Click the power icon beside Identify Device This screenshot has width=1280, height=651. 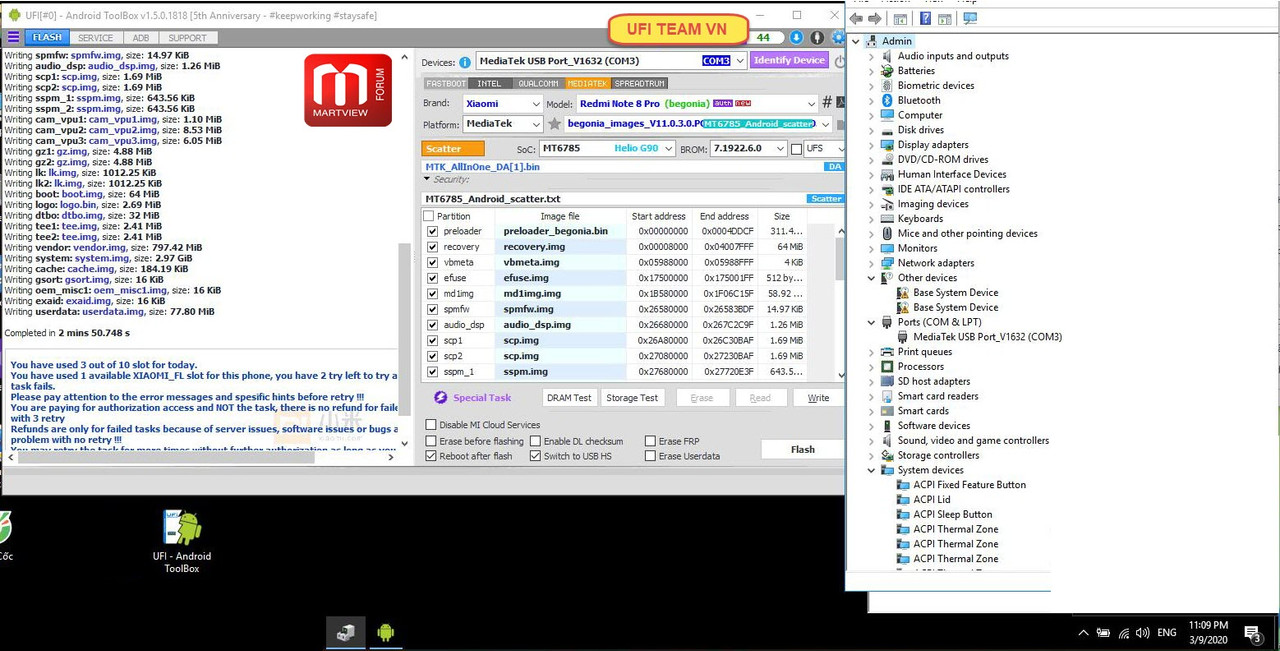tap(839, 61)
